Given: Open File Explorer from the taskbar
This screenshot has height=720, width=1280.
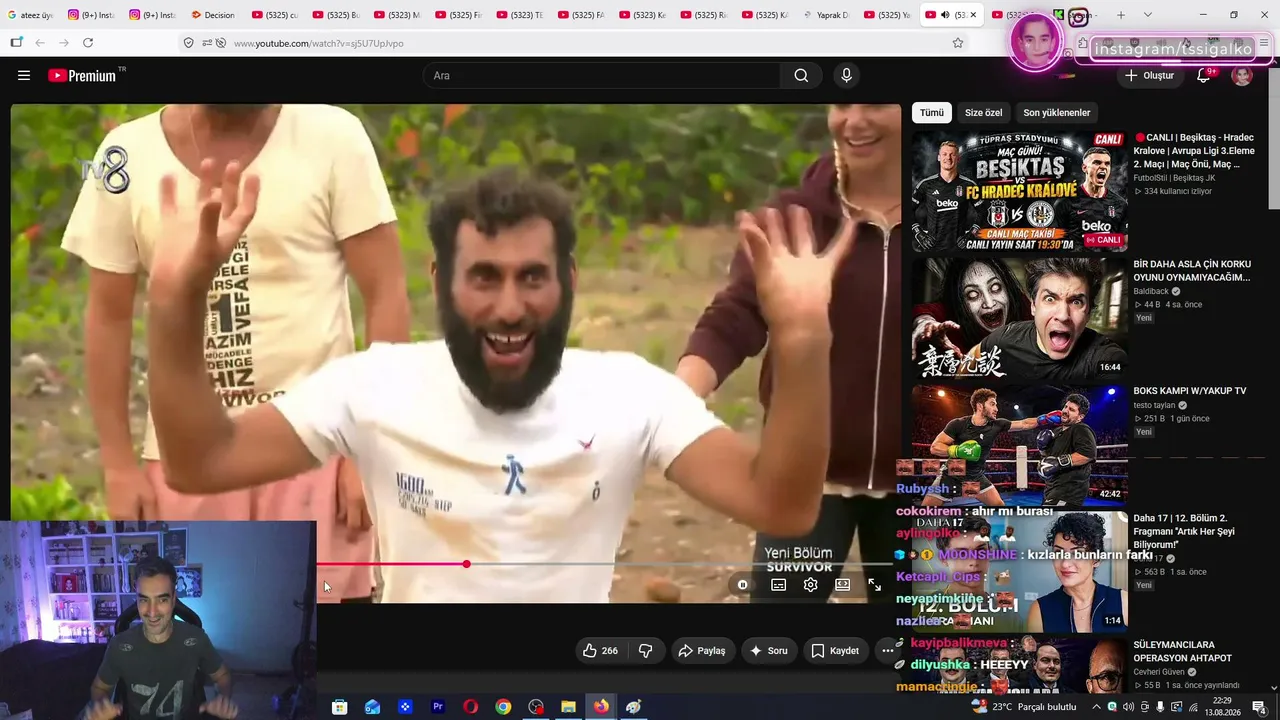Looking at the screenshot, I should (x=568, y=707).
